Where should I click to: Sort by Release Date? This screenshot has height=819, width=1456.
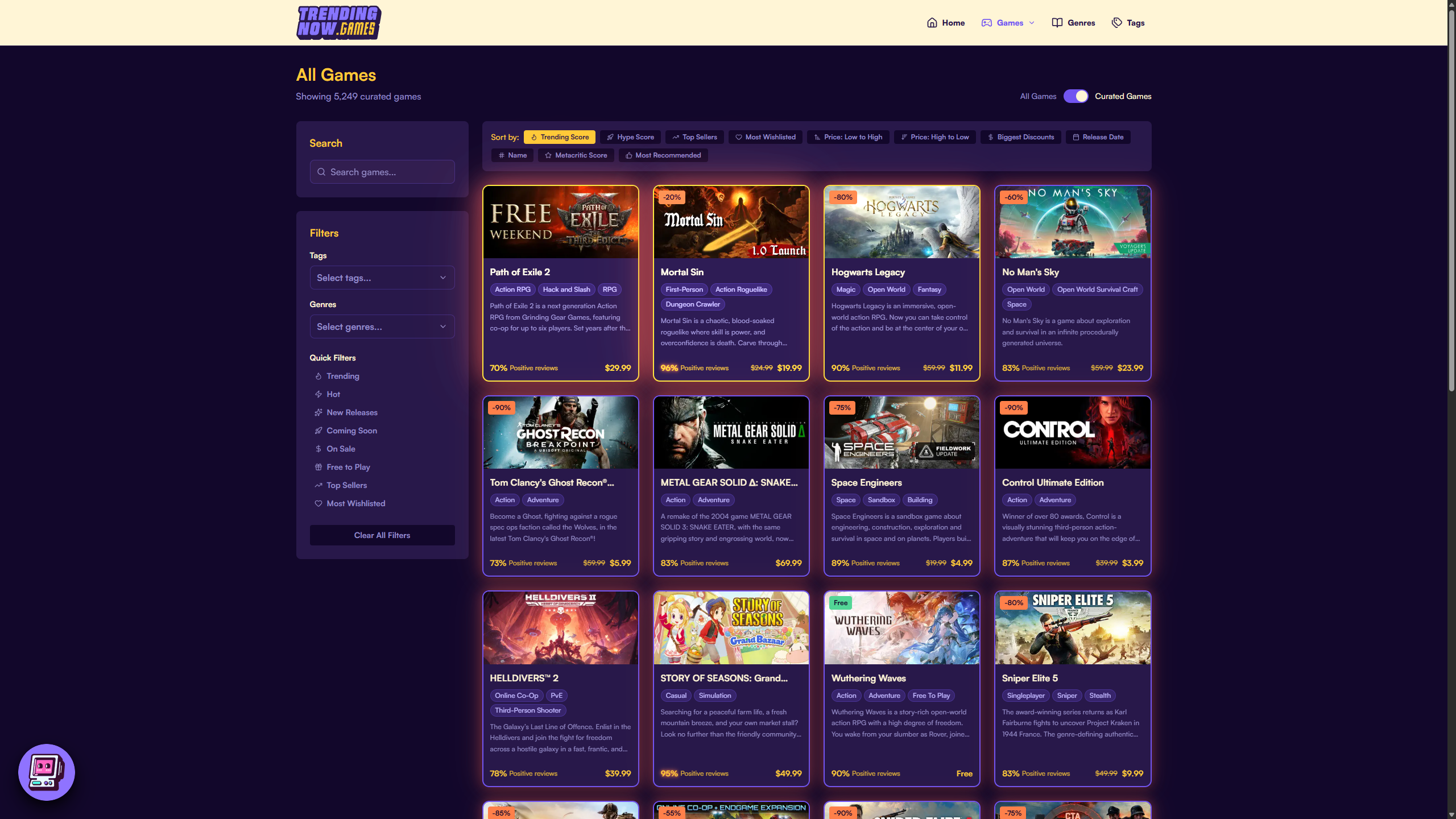(1098, 137)
